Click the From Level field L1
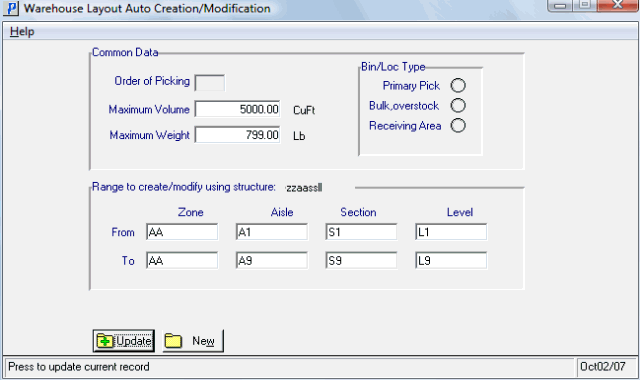This screenshot has width=640, height=380. pyautogui.click(x=451, y=232)
